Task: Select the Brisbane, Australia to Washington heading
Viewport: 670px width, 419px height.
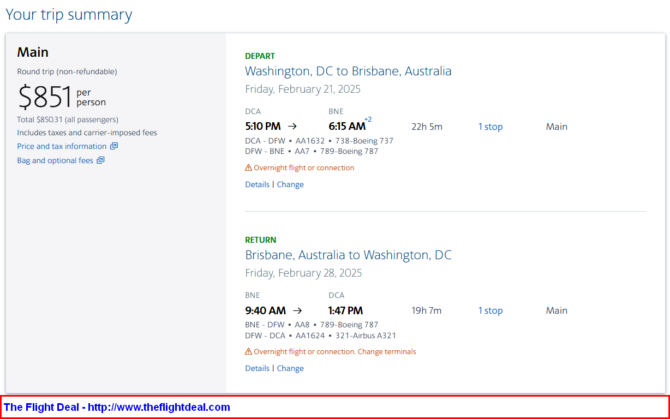Action: (348, 256)
